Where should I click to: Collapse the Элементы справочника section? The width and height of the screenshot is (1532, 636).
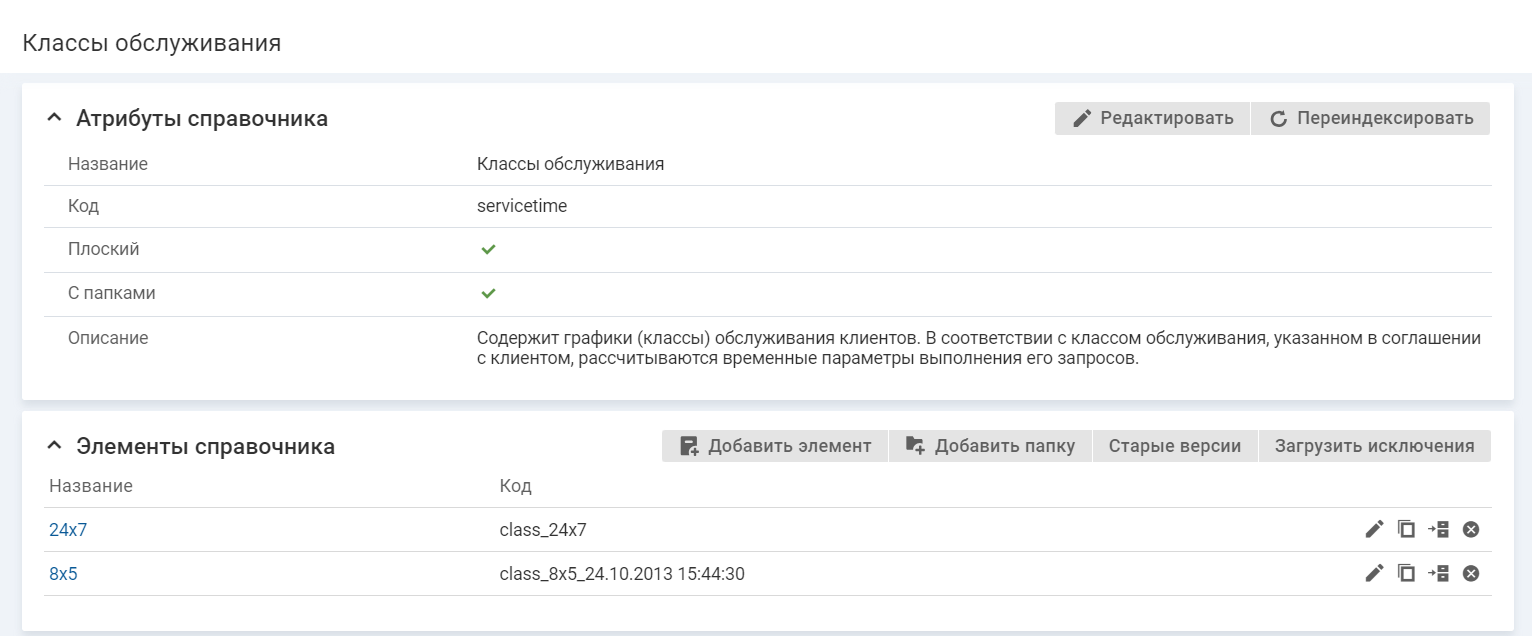[55, 446]
